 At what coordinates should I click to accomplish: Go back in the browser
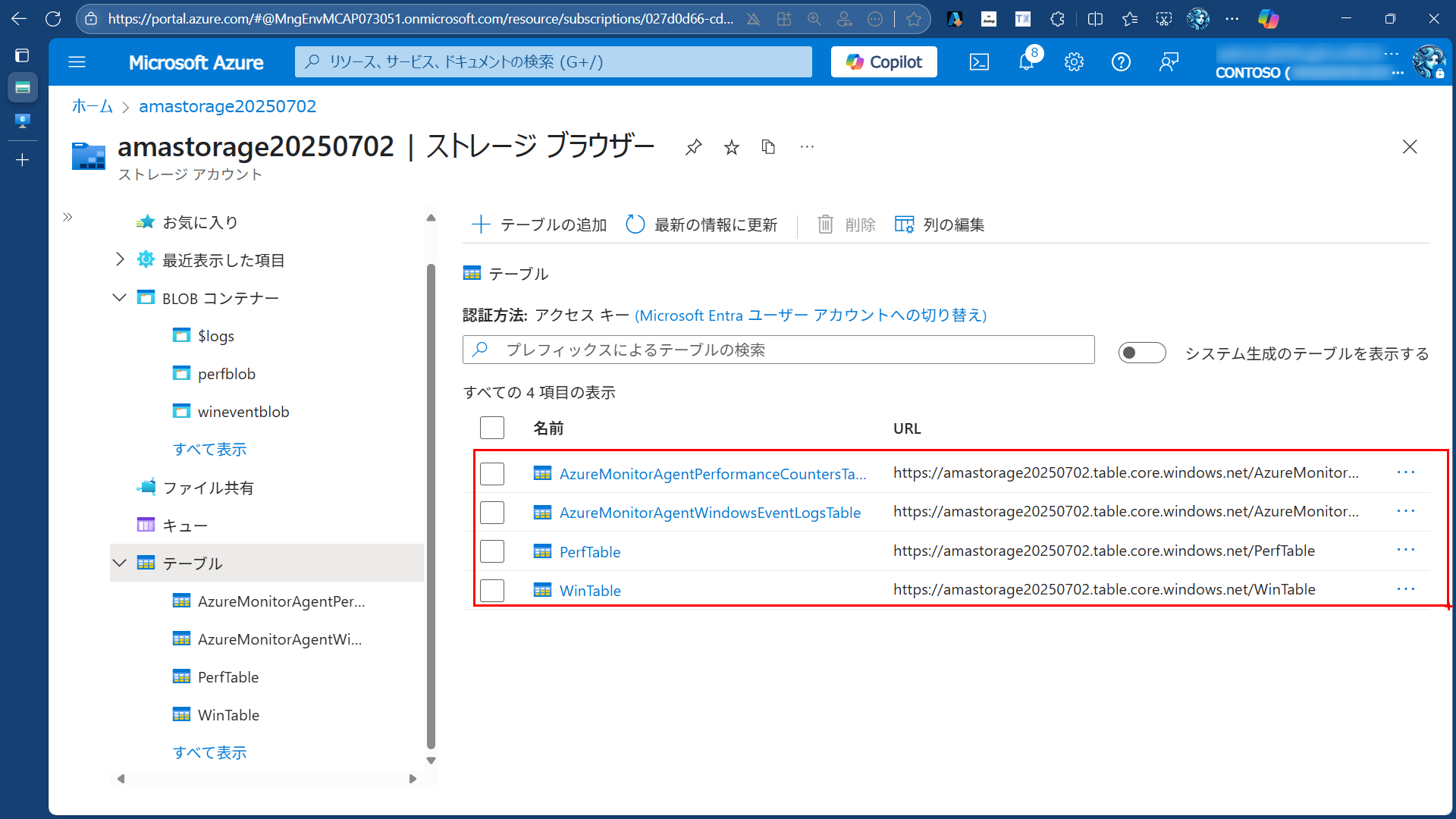(x=19, y=19)
